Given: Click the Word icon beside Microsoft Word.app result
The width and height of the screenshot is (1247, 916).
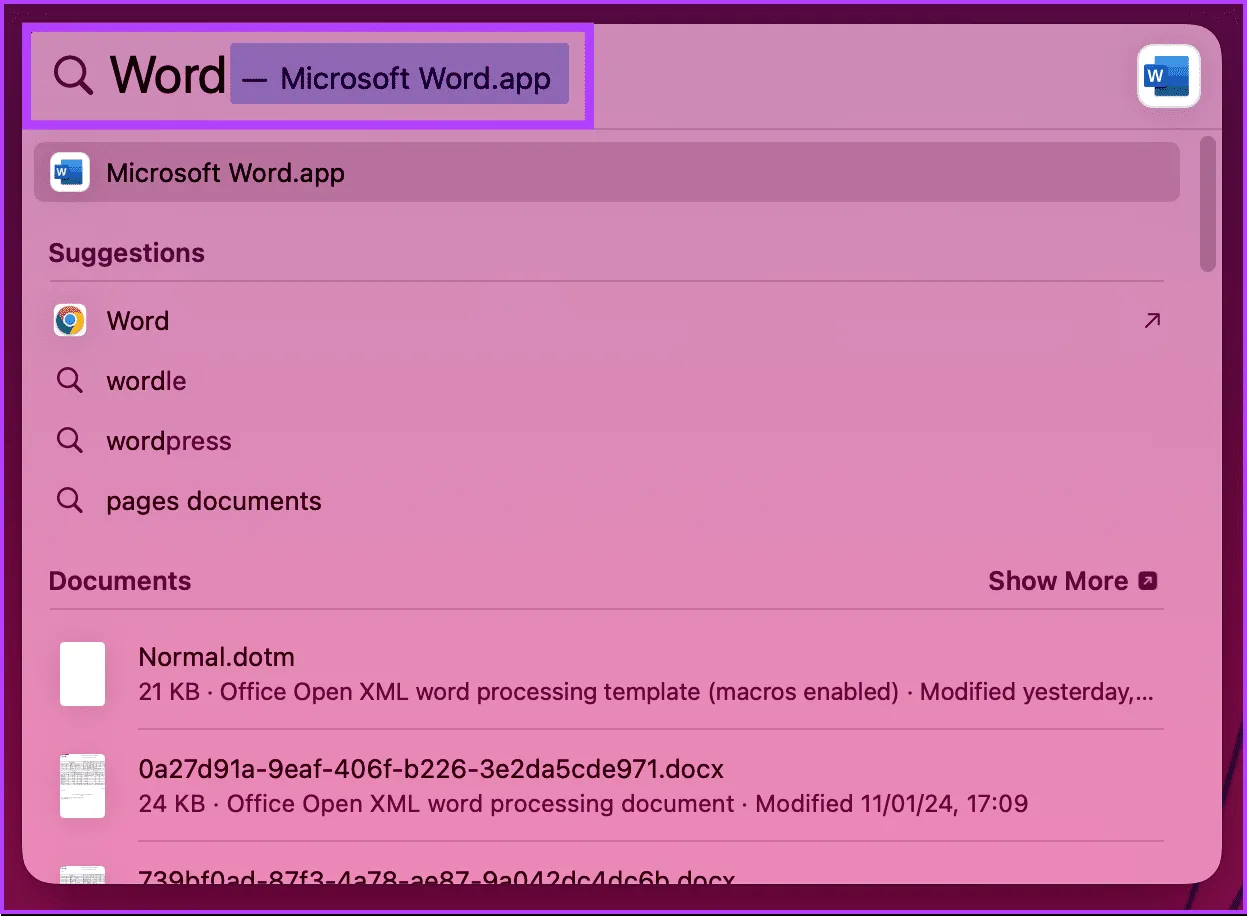Looking at the screenshot, I should click(x=70, y=173).
